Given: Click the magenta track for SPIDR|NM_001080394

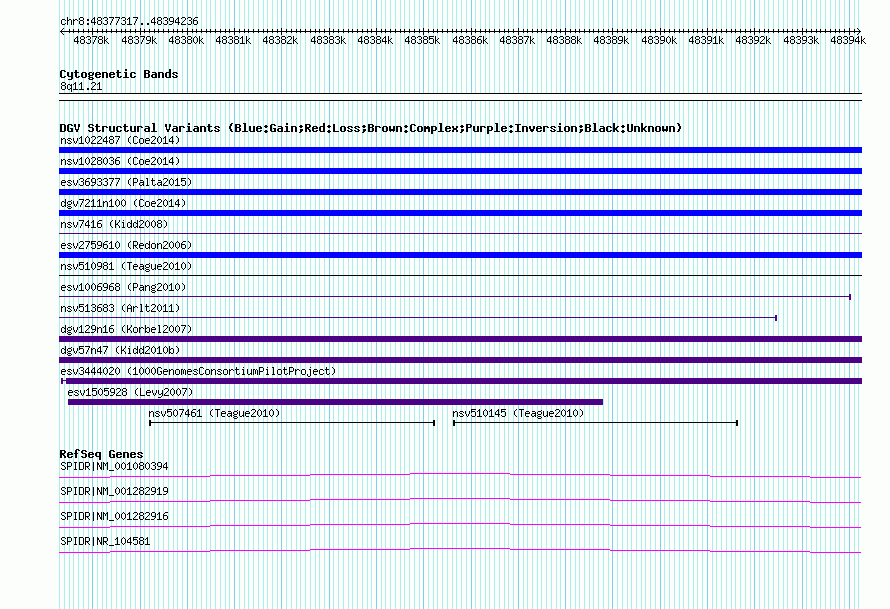Looking at the screenshot, I should click(460, 475).
